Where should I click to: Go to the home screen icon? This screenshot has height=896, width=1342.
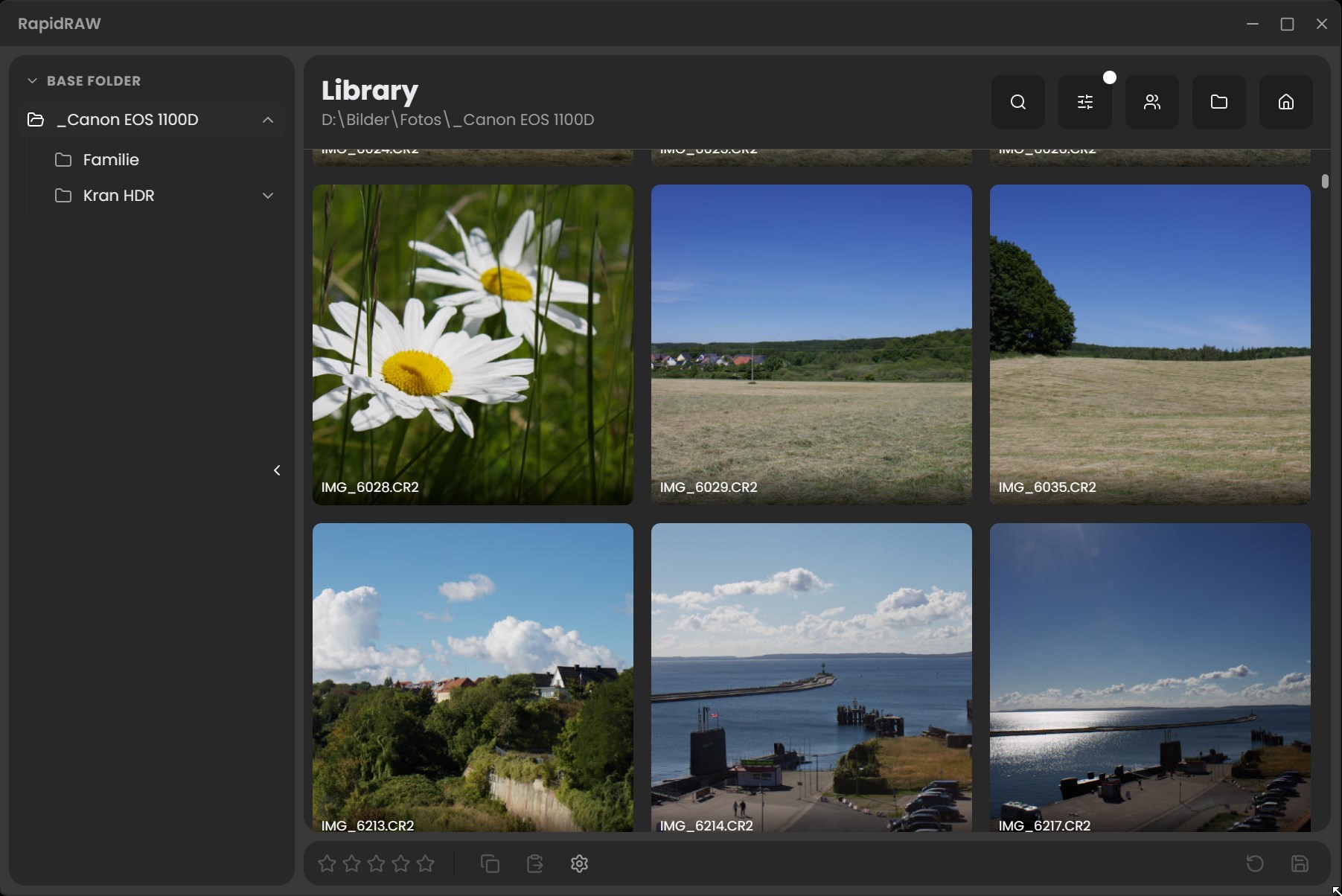tap(1285, 102)
